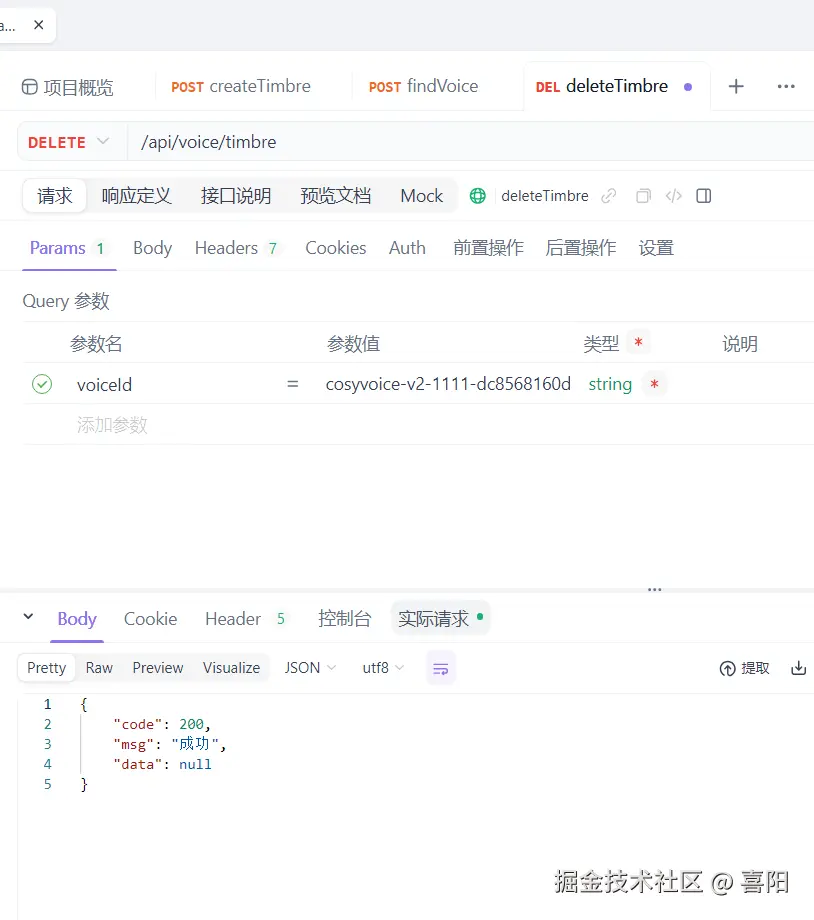Click the voiceId parameter name cell

tap(104, 384)
